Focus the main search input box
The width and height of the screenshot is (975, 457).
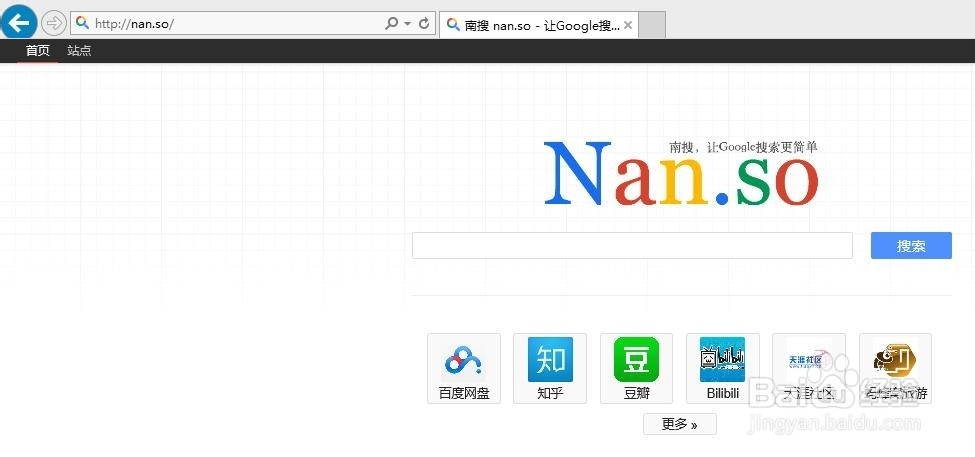point(632,246)
